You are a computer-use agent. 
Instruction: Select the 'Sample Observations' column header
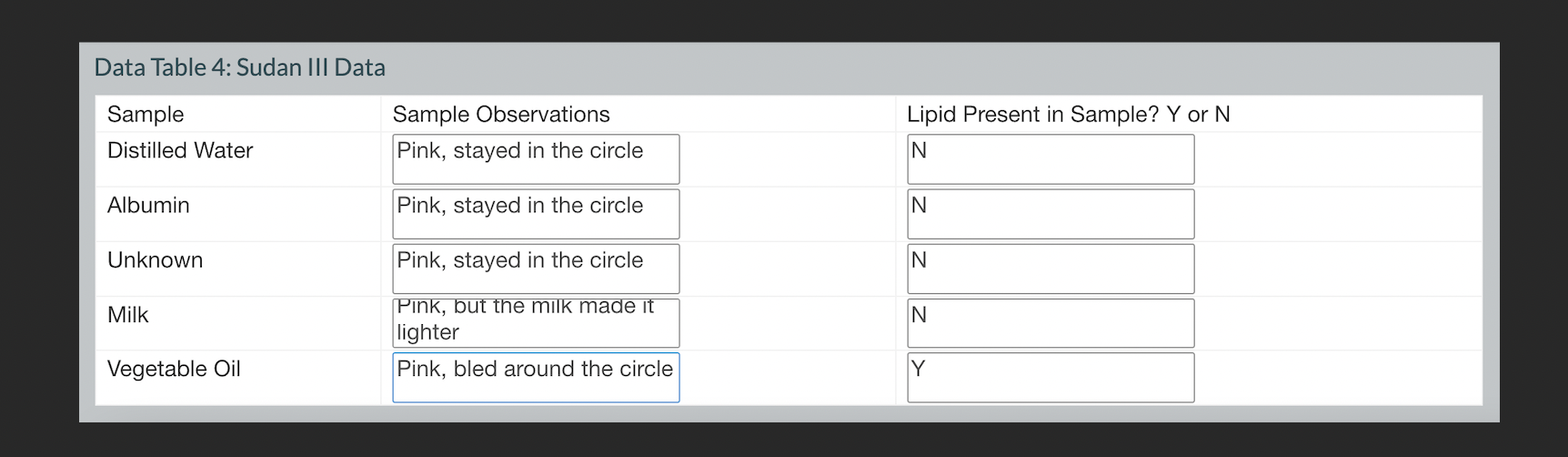tap(501, 115)
